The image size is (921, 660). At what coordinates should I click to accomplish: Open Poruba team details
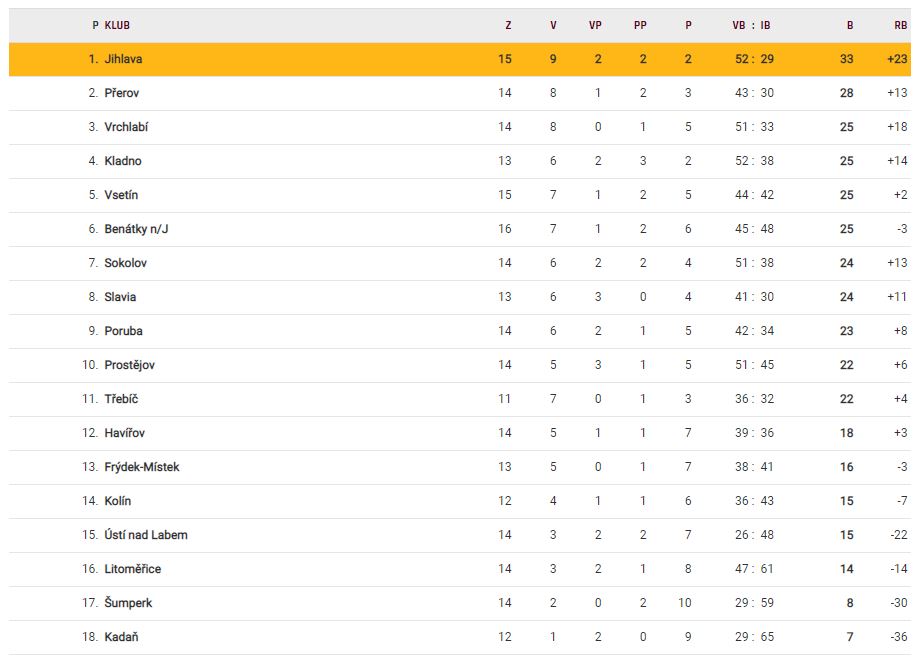(x=122, y=331)
